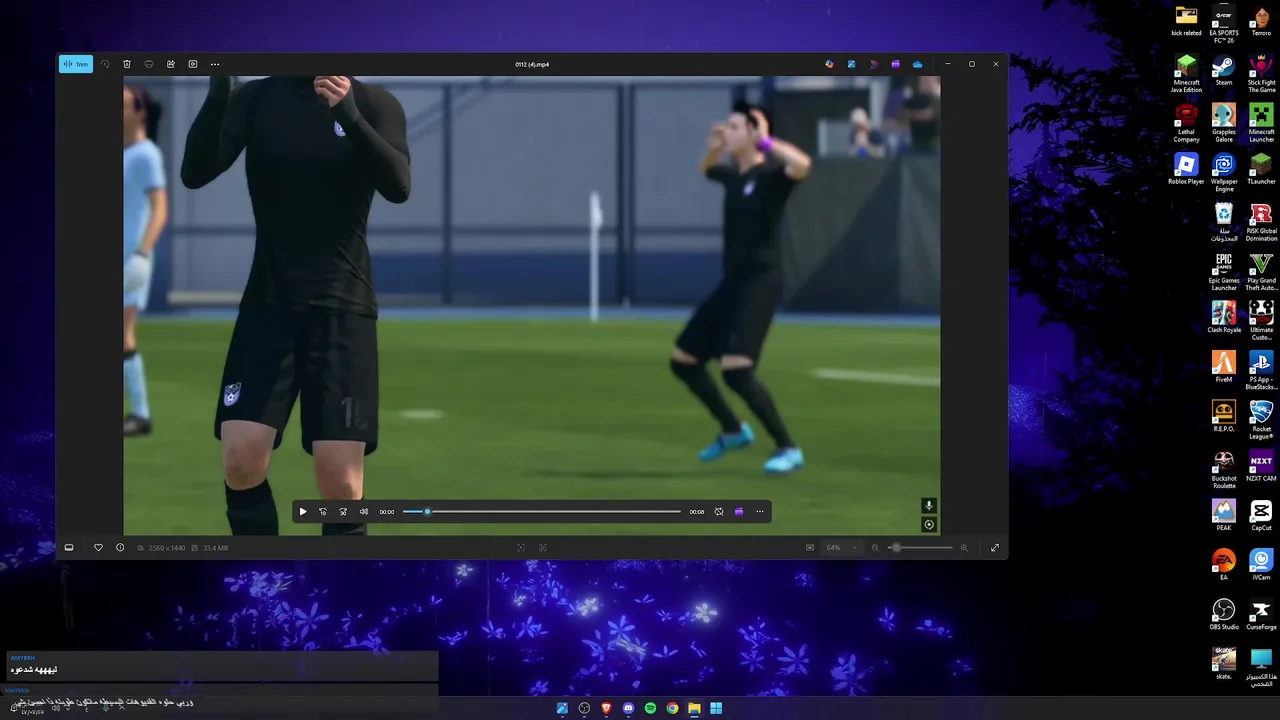Viewport: 1280px width, 720px height.
Task: Click the file size text 33.4 MB
Action: 215,548
